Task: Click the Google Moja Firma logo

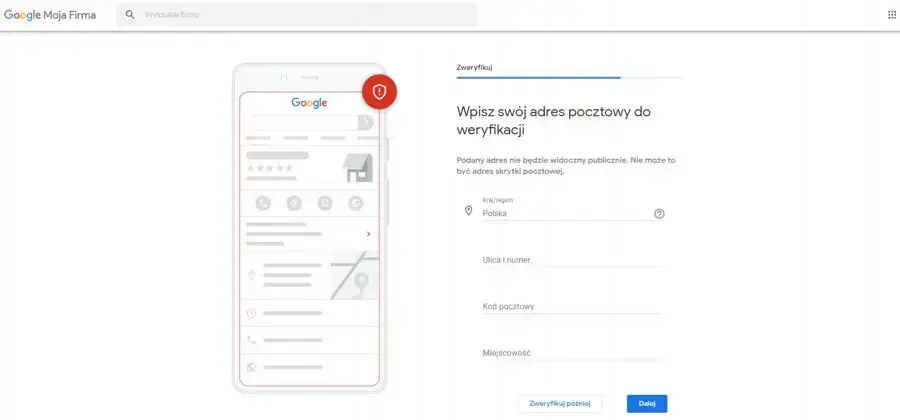Action: click(50, 15)
